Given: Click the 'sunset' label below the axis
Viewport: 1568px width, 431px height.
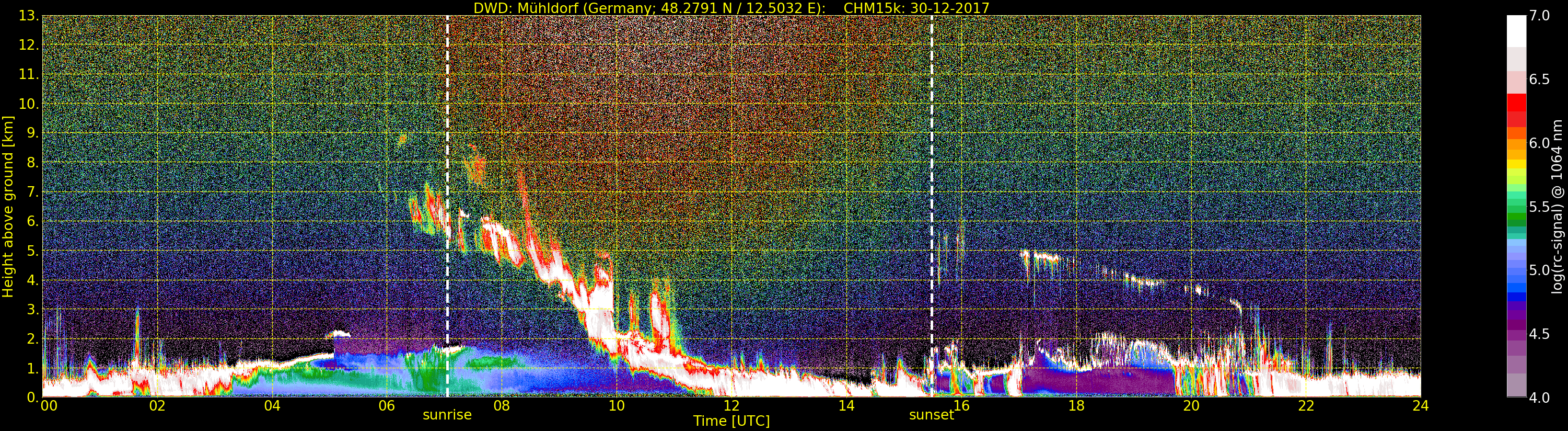Looking at the screenshot, I should pos(932,415).
